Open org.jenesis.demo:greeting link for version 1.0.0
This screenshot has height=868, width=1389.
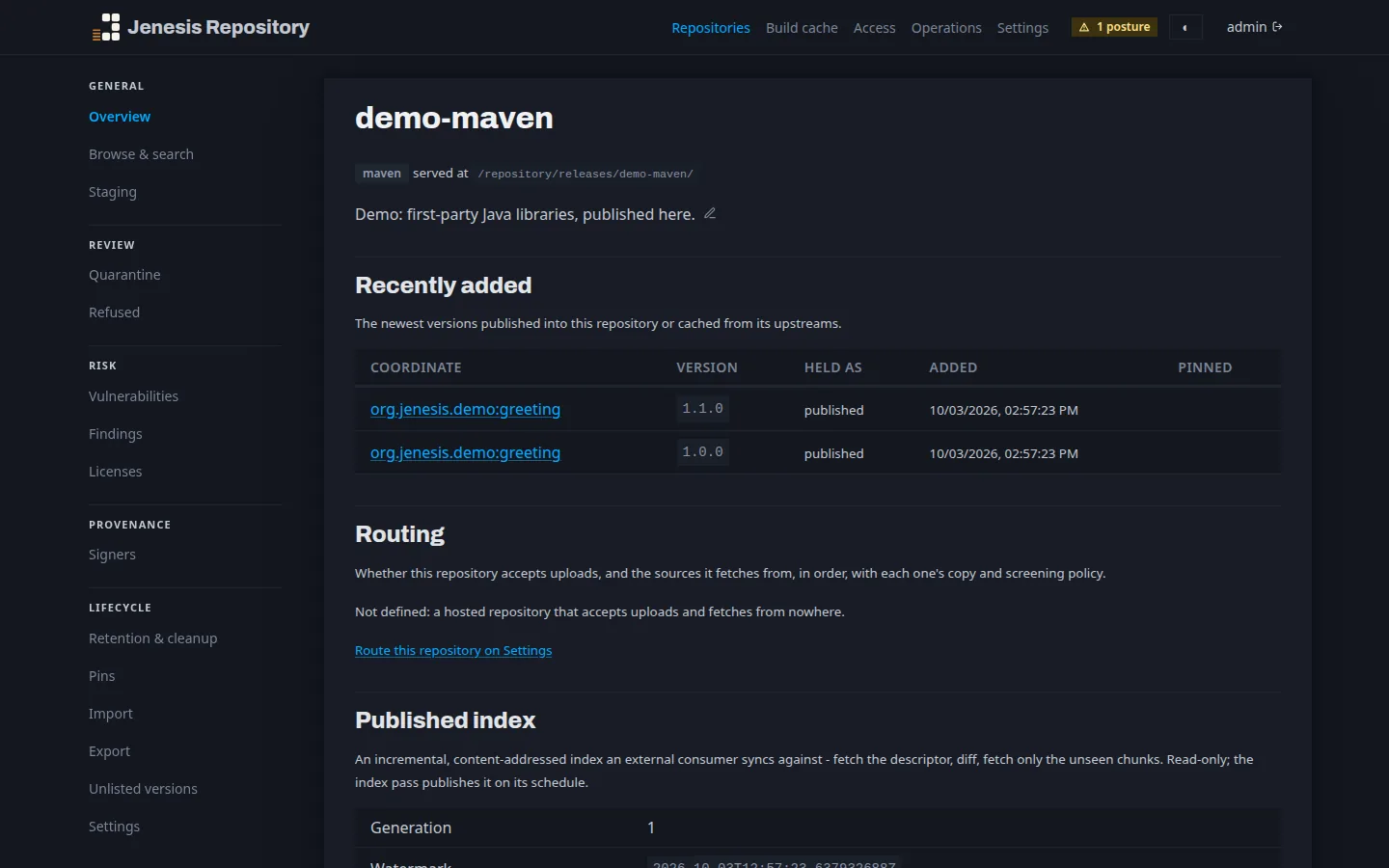pos(465,452)
